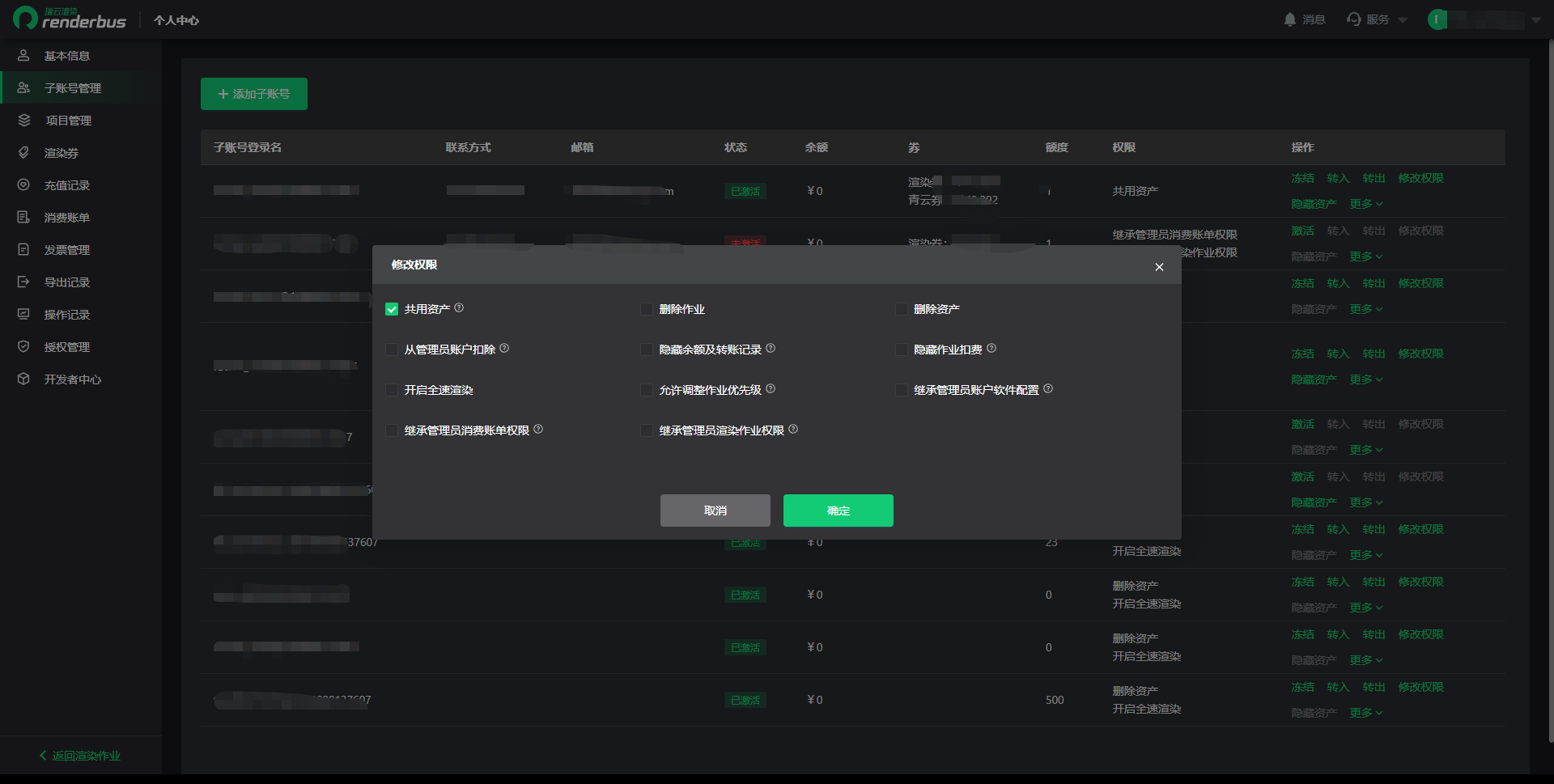Image resolution: width=1554 pixels, height=784 pixels.
Task: Enable 隐藏作业扣费 checkbox
Action: [901, 350]
